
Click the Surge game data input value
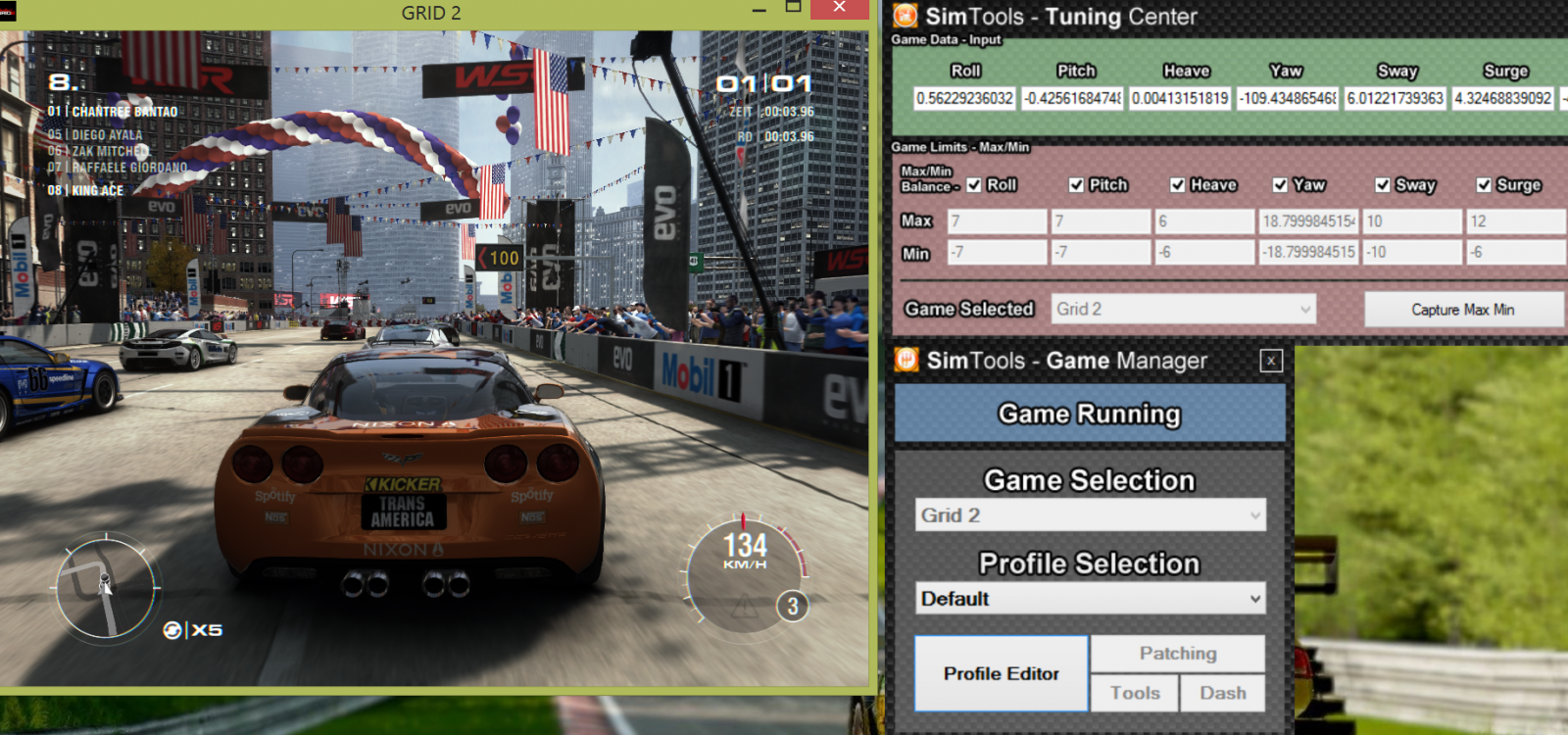click(1503, 99)
